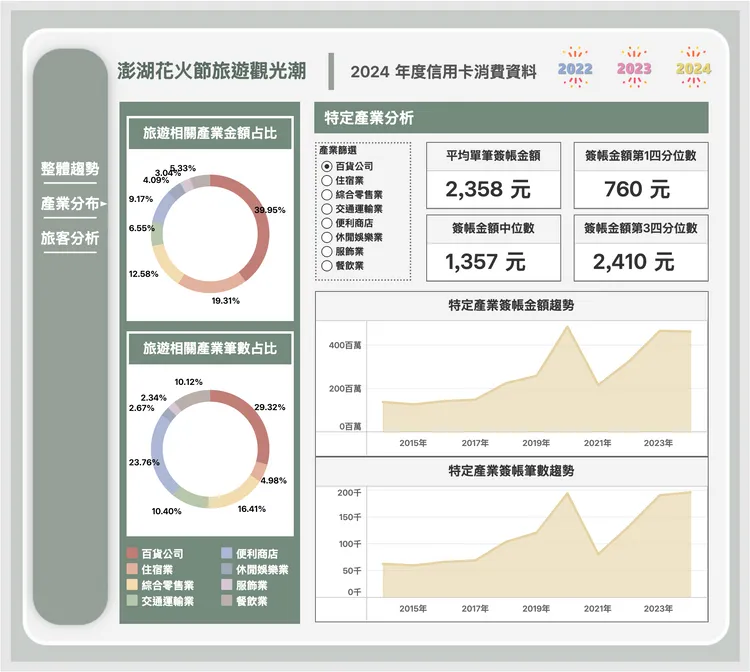Image resolution: width=750 pixels, height=672 pixels.
Task: Switch to the 2022 year firework icon
Action: (x=575, y=67)
